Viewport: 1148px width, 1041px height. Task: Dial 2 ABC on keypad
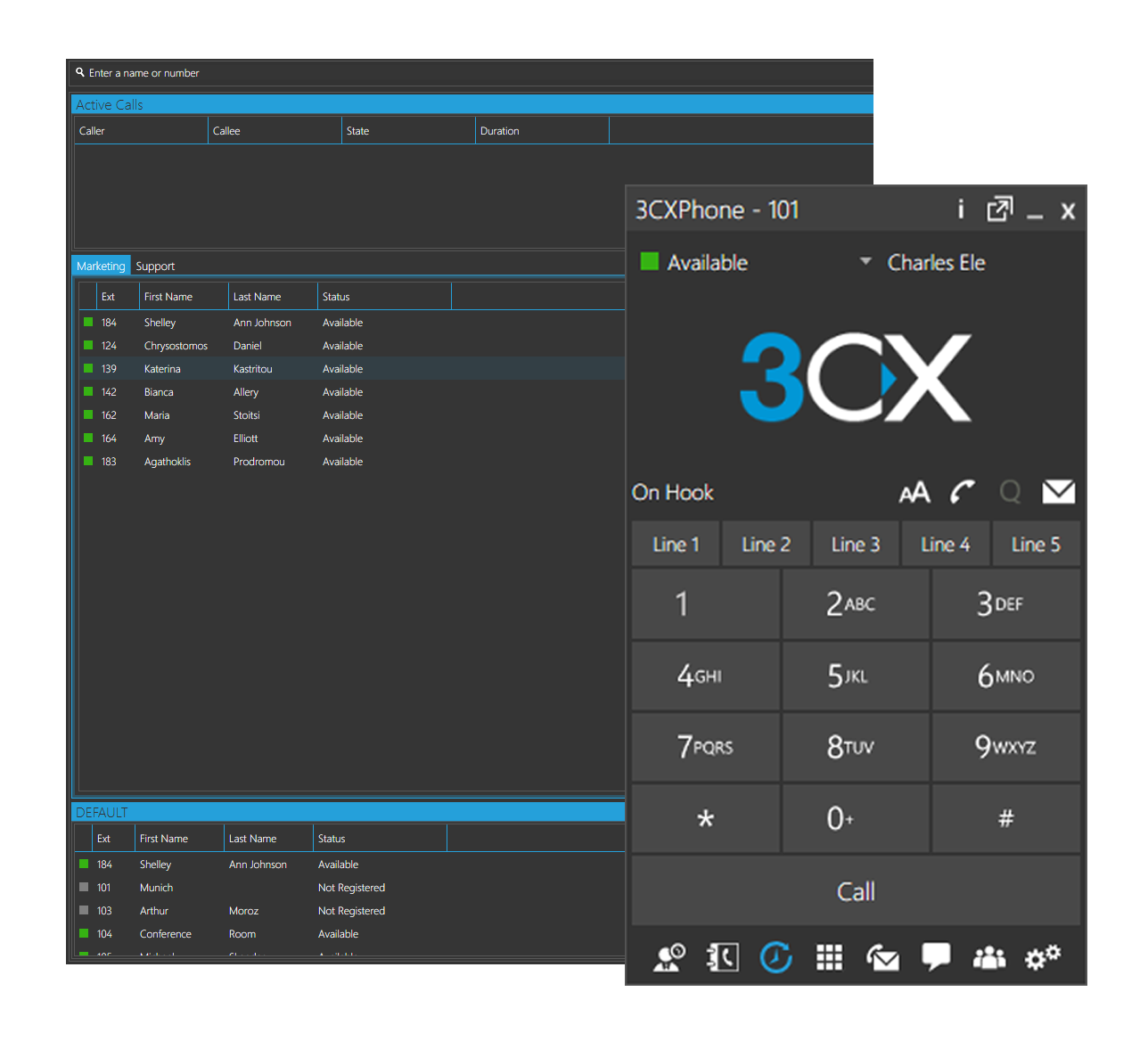point(856,604)
